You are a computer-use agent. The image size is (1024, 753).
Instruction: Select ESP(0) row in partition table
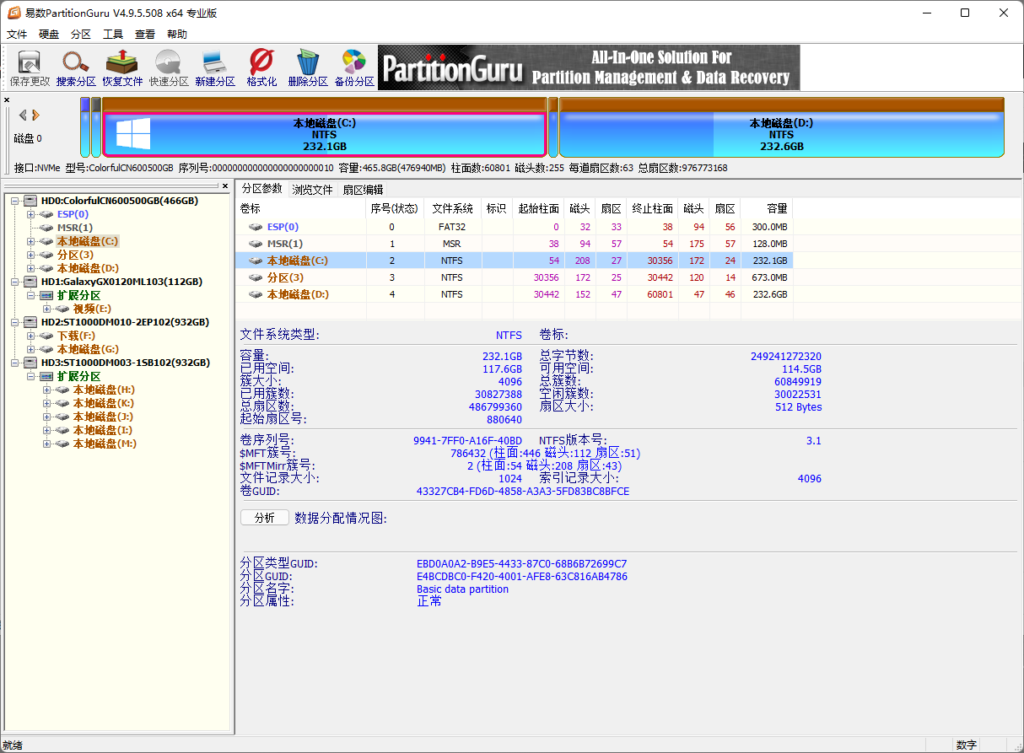pyautogui.click(x=515, y=227)
